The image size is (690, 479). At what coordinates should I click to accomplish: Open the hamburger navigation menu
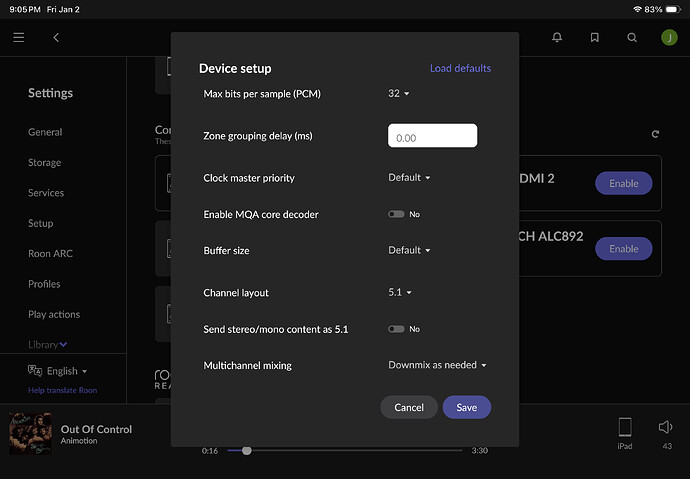18,37
